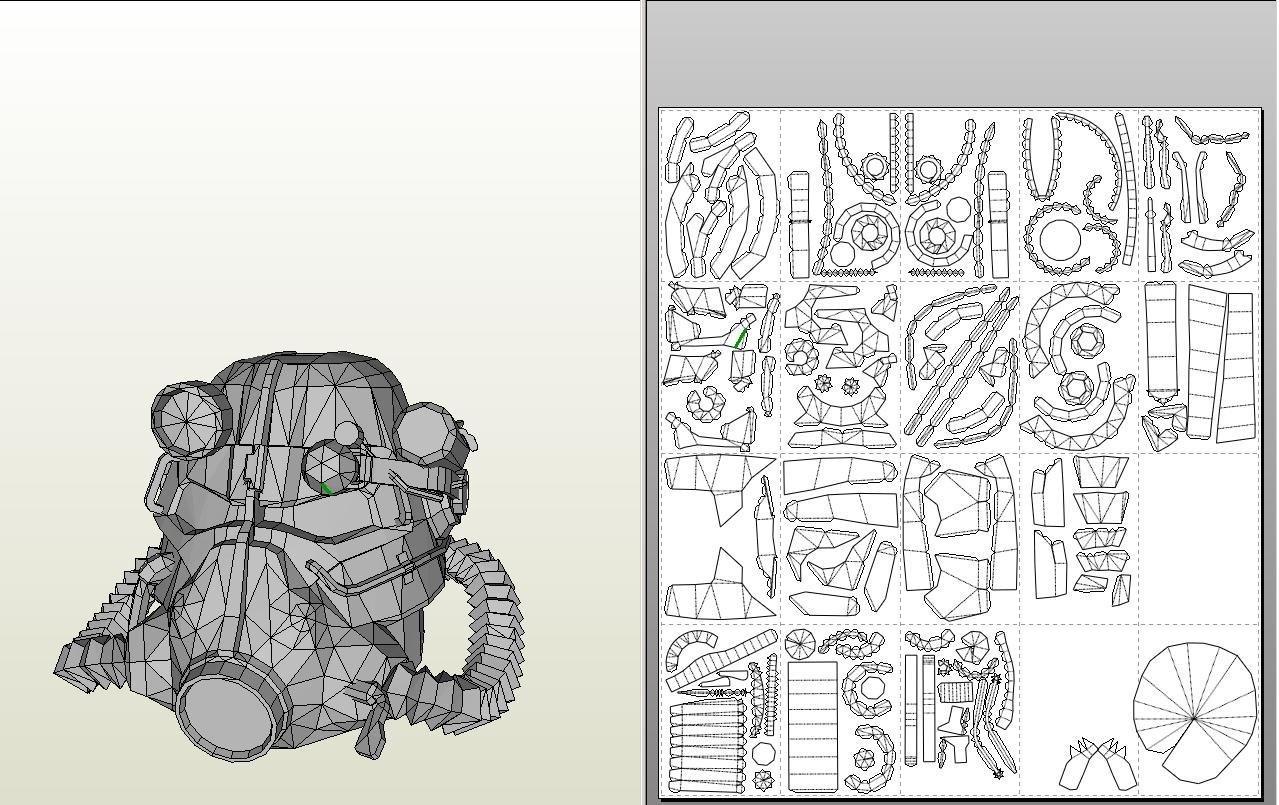
Task: Select the round eye lens on the 3D helmet
Action: 328,466
